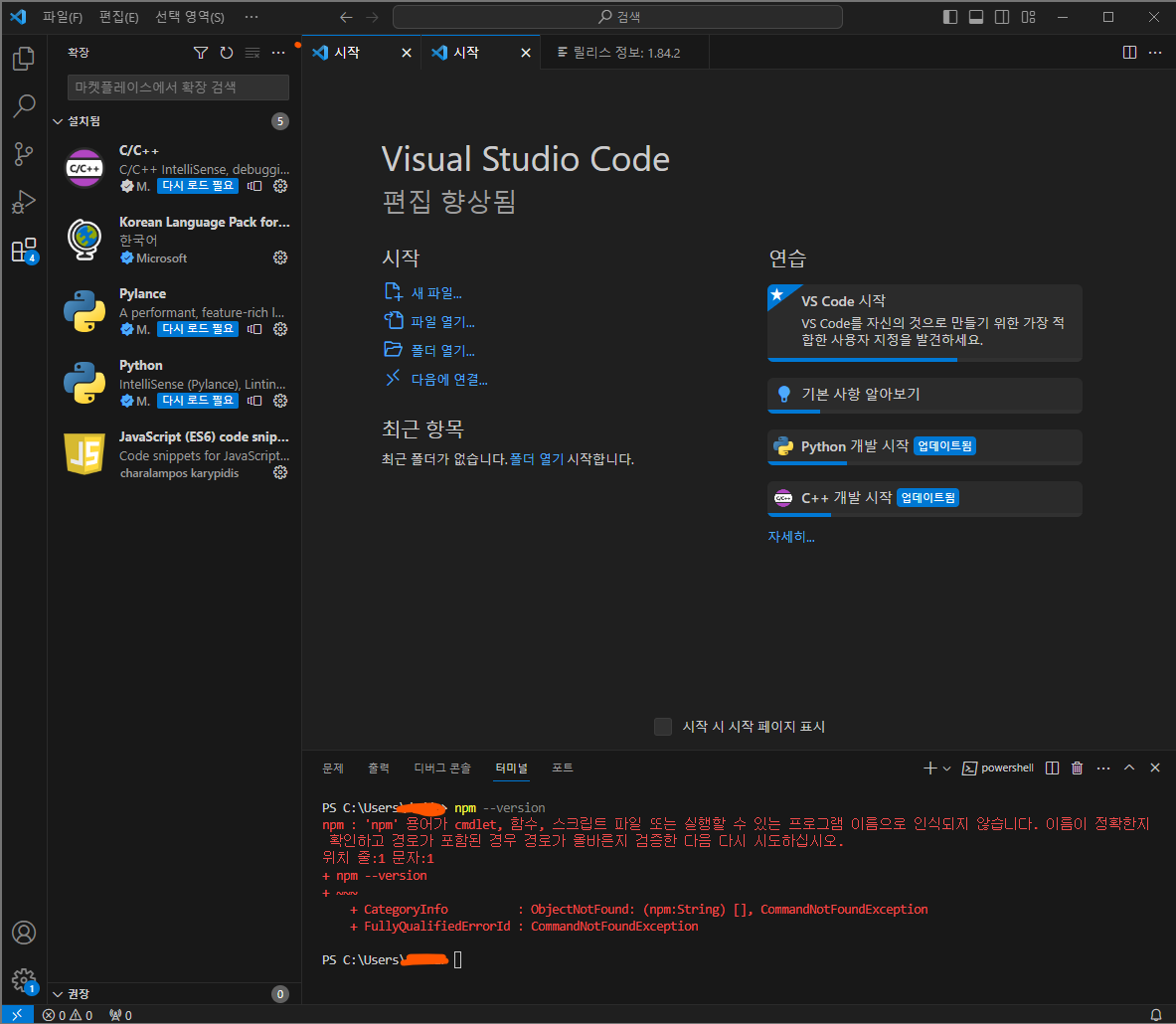The height and width of the screenshot is (1024, 1176).
Task: Open the Accounts icon in activity bar
Action: pos(24,933)
